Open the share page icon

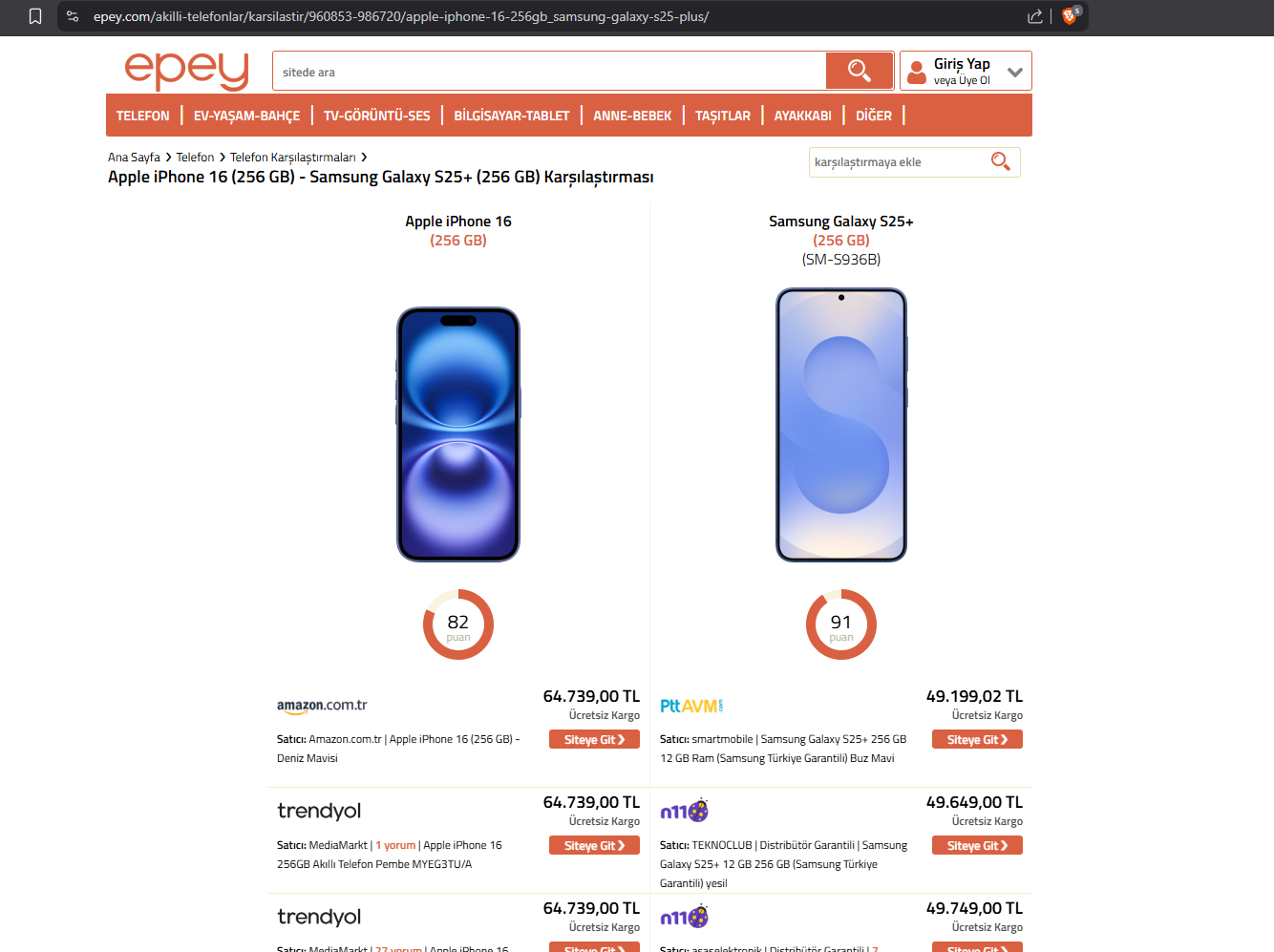click(x=1035, y=16)
